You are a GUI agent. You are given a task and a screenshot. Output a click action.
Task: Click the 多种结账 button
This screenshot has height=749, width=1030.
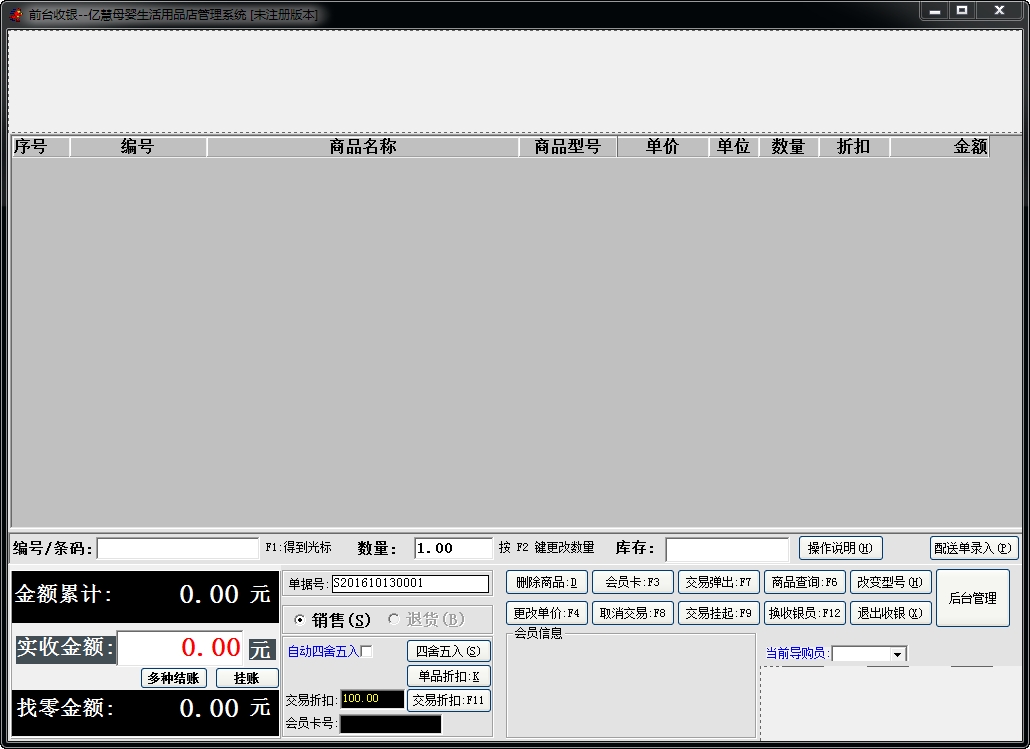pos(174,678)
